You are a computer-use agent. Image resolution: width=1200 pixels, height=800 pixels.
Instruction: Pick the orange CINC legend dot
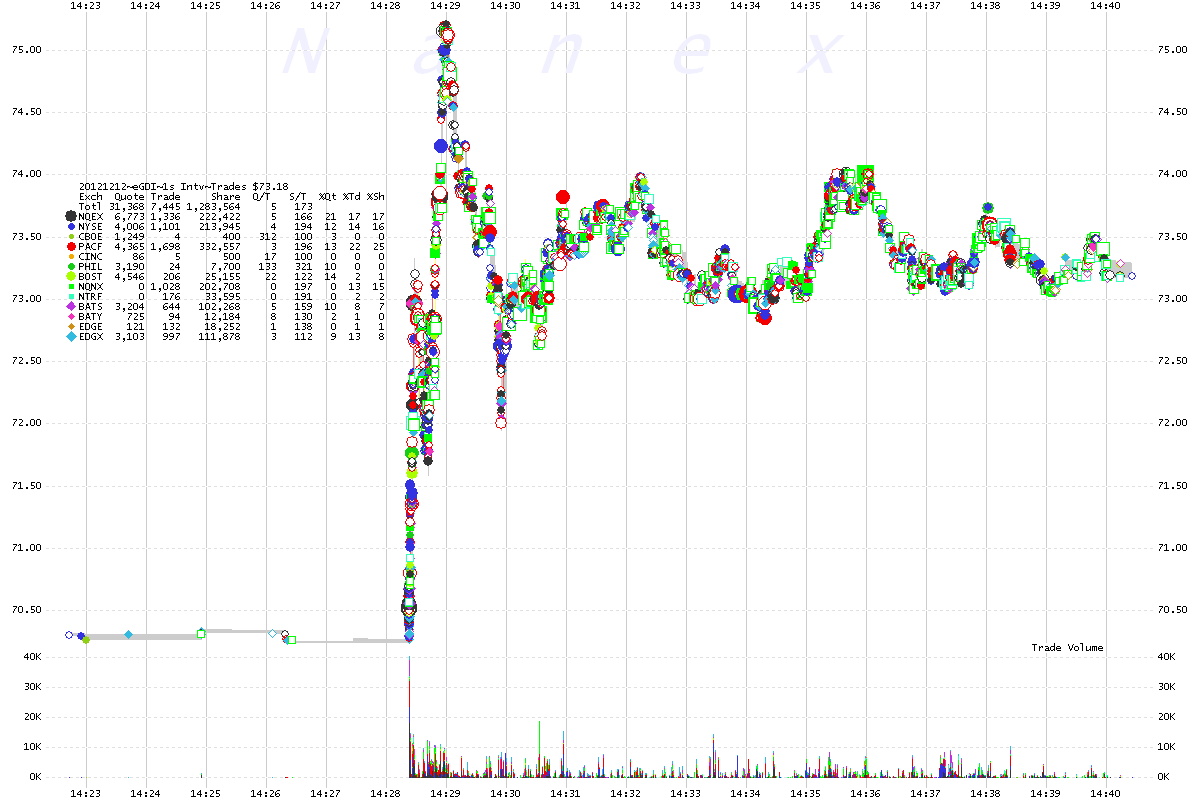click(x=70, y=256)
